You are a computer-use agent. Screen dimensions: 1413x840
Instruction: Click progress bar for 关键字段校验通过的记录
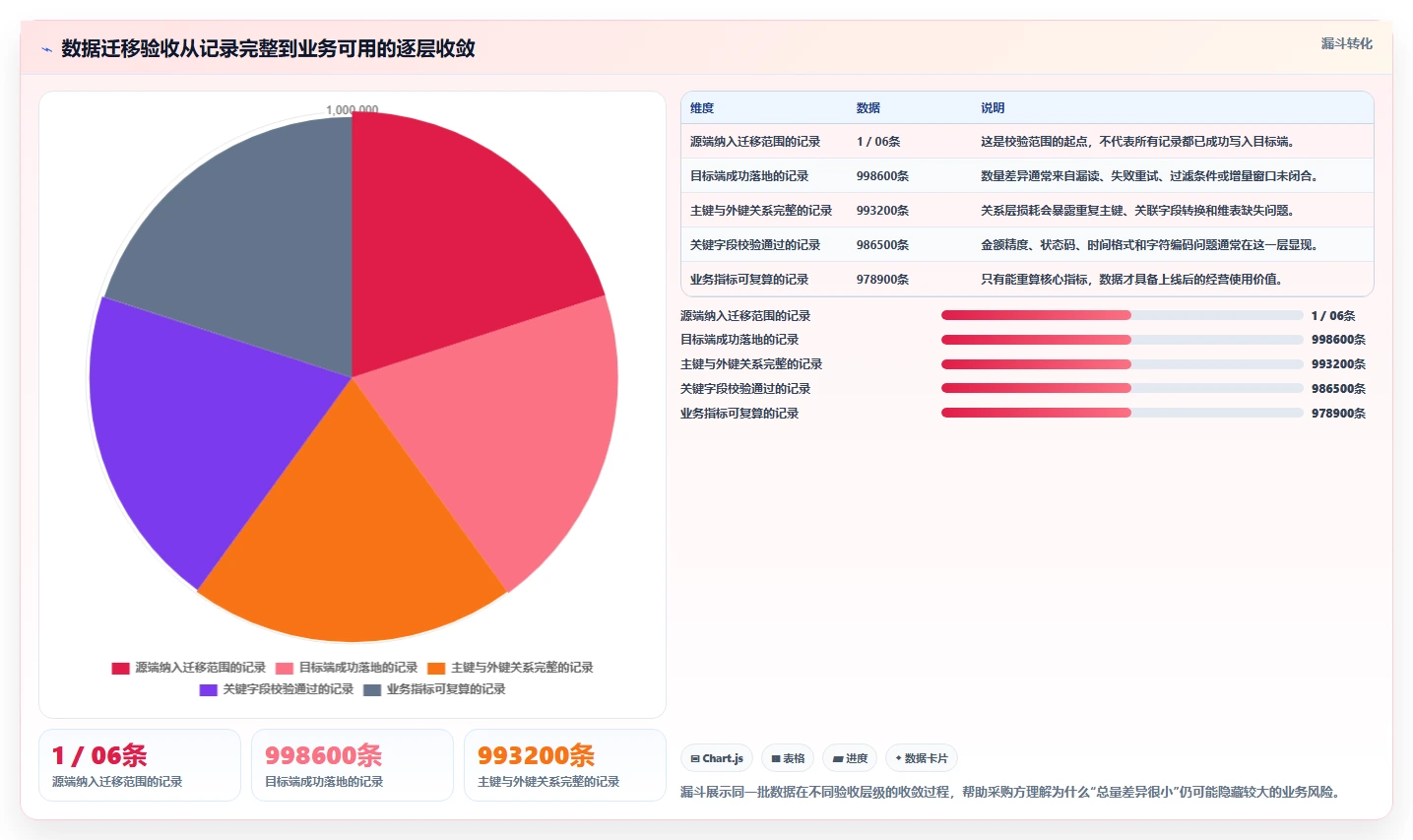[x=1123, y=389]
